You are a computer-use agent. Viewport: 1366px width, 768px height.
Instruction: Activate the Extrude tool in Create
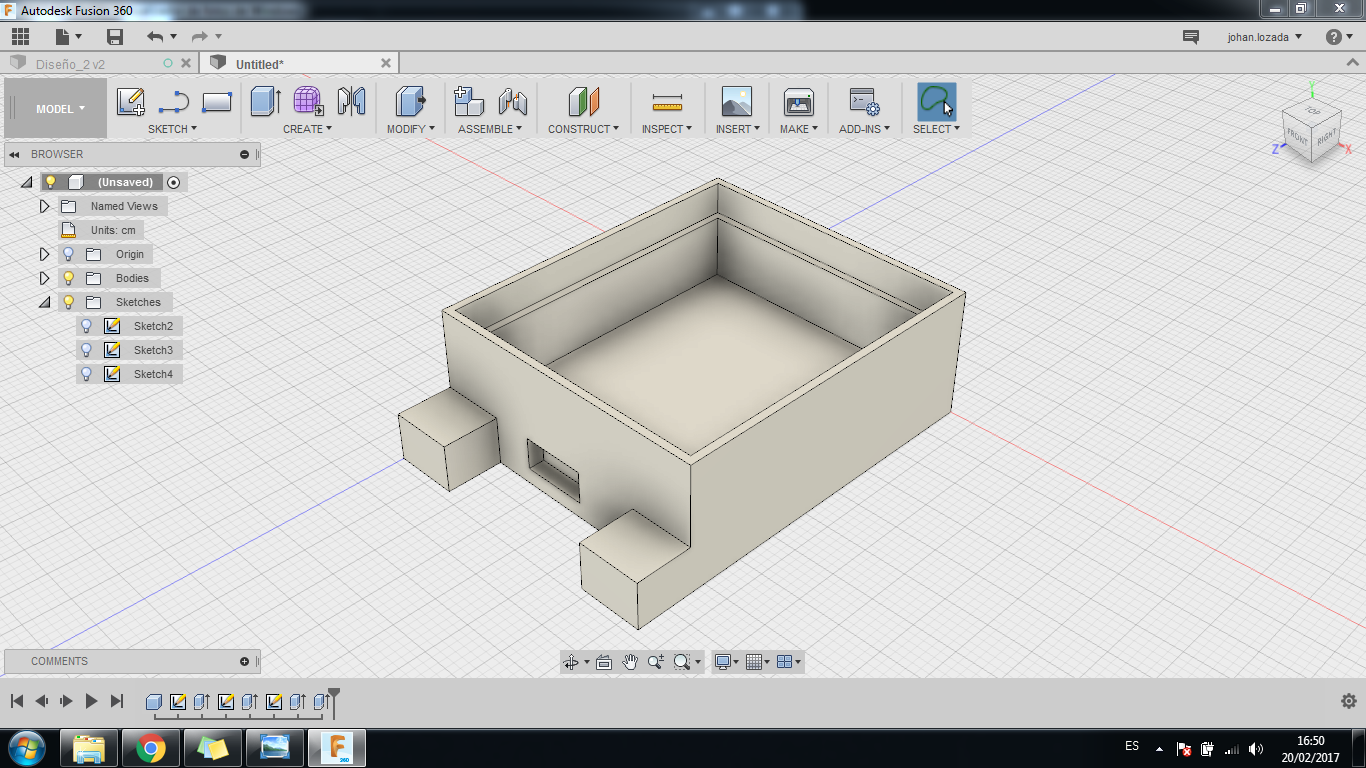(265, 102)
